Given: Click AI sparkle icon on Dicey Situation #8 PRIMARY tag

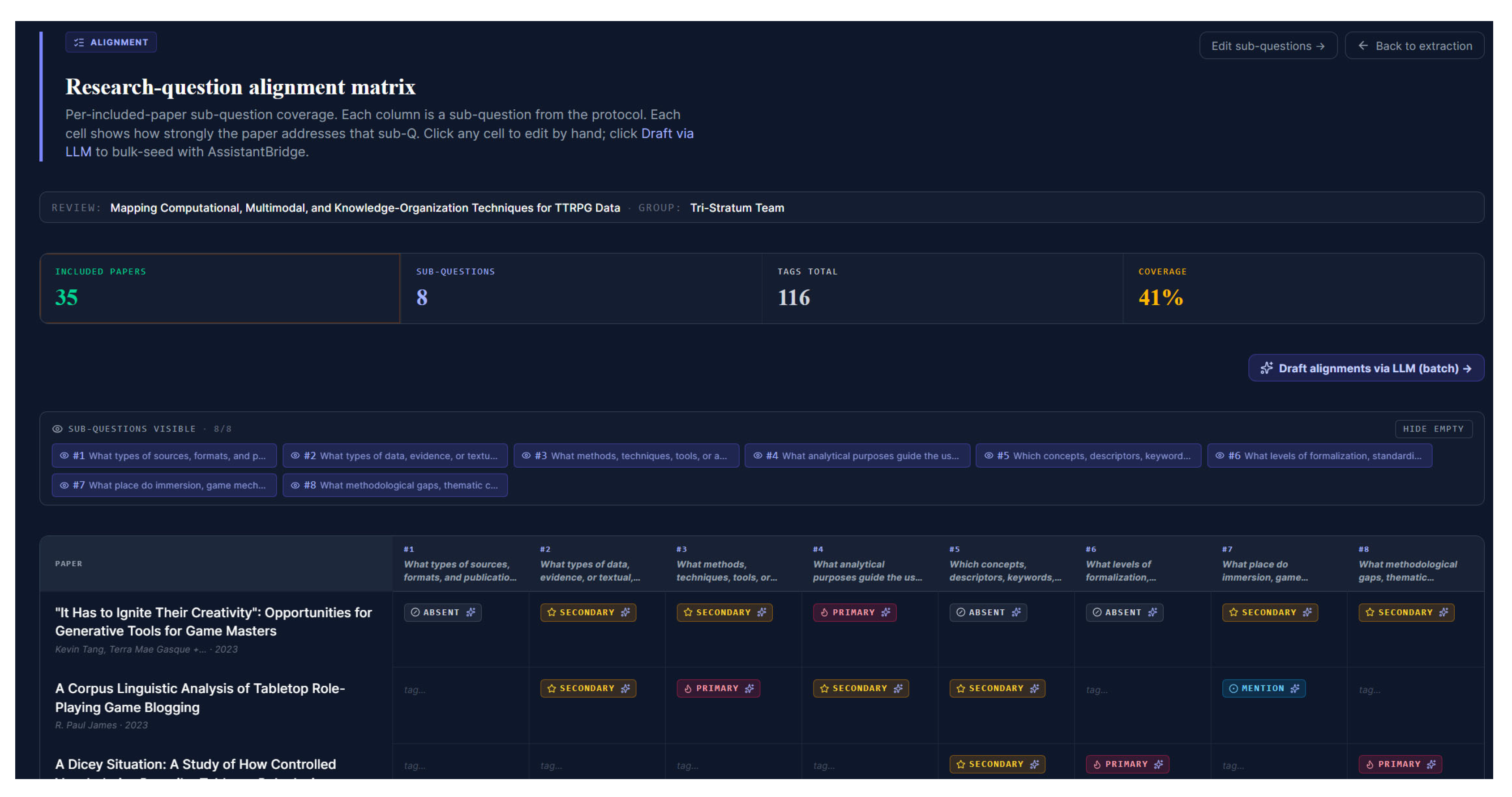Looking at the screenshot, I should coord(1431,764).
